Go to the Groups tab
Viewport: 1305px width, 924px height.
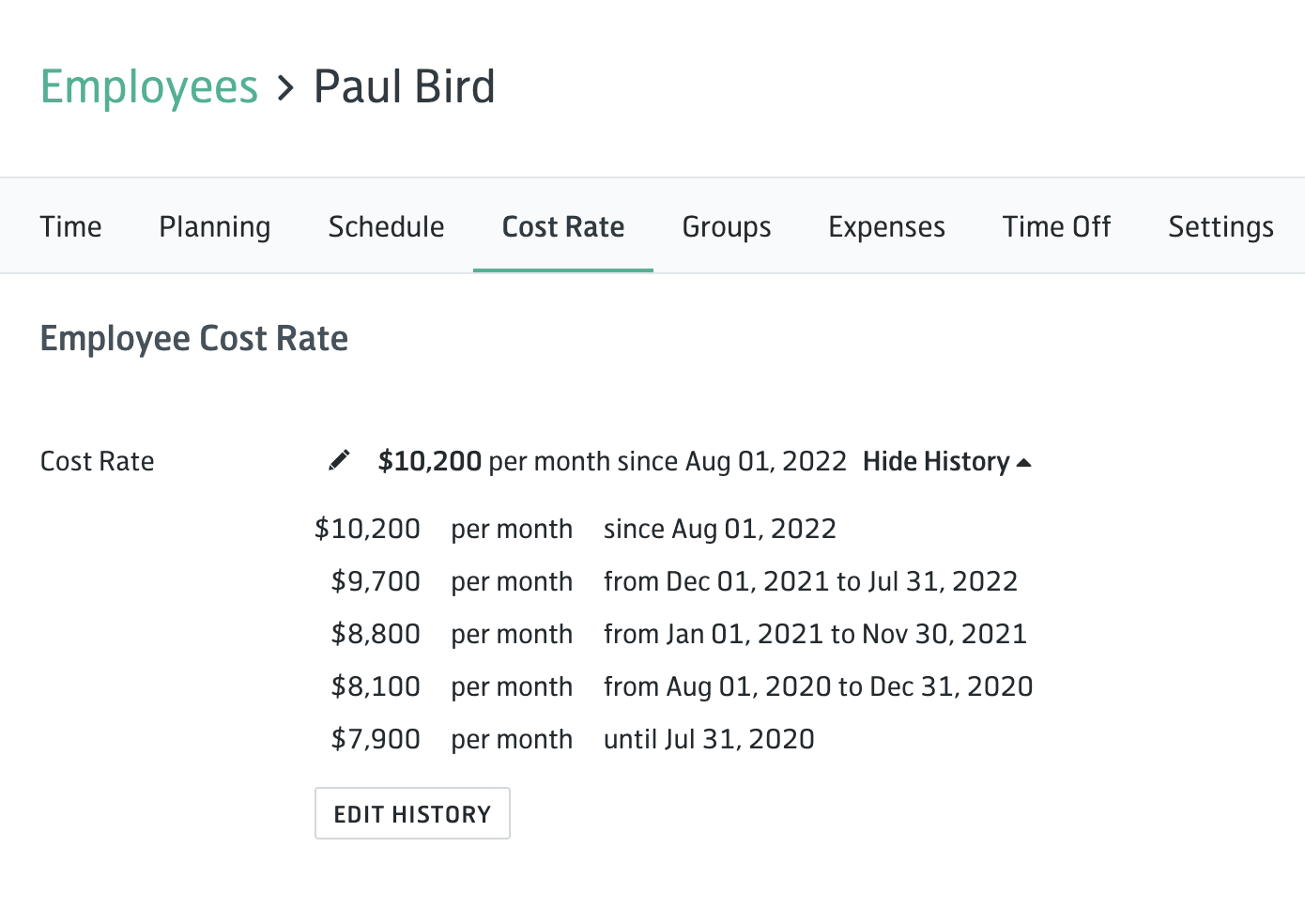(727, 226)
